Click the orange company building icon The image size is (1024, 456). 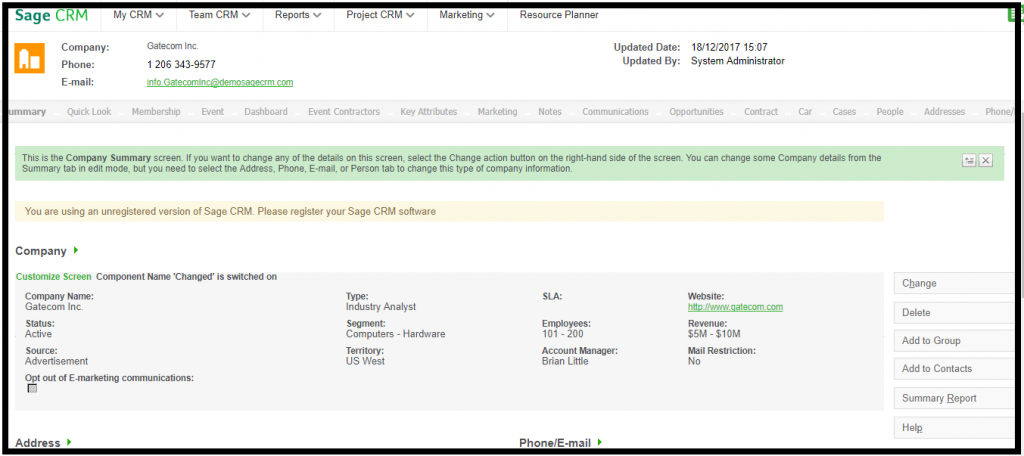pos(29,58)
